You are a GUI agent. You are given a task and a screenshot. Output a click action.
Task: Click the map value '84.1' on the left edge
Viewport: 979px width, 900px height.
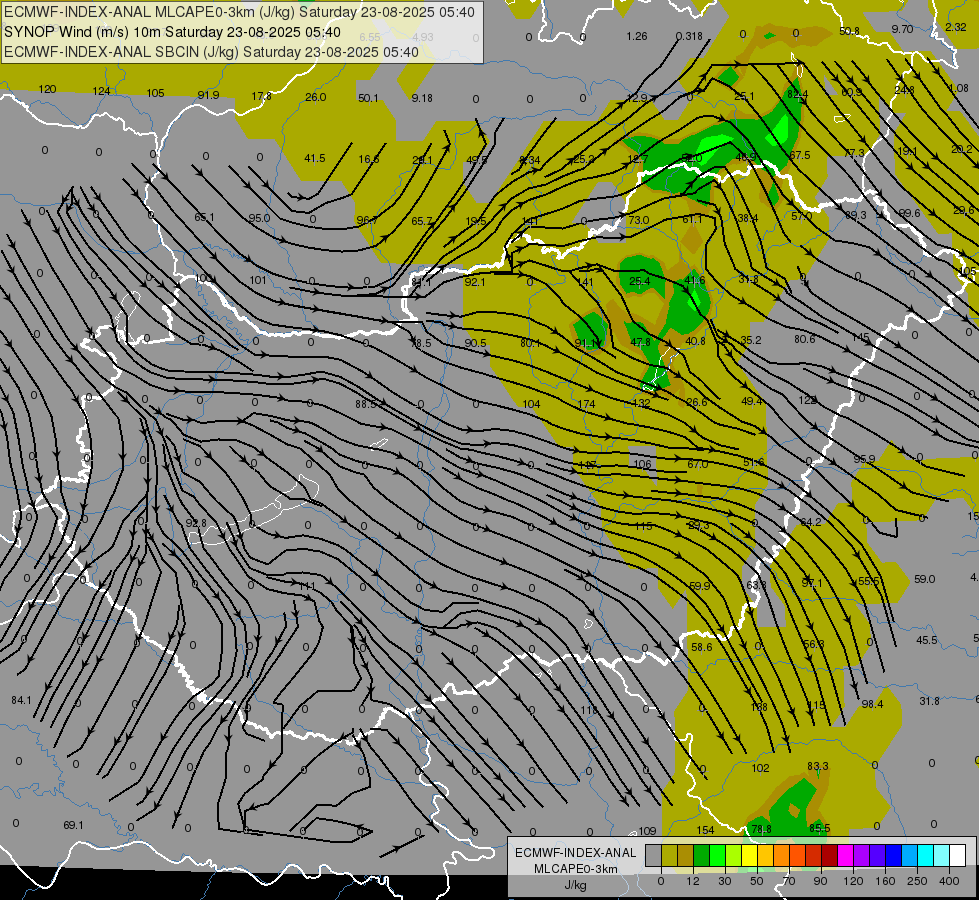pos(21,700)
